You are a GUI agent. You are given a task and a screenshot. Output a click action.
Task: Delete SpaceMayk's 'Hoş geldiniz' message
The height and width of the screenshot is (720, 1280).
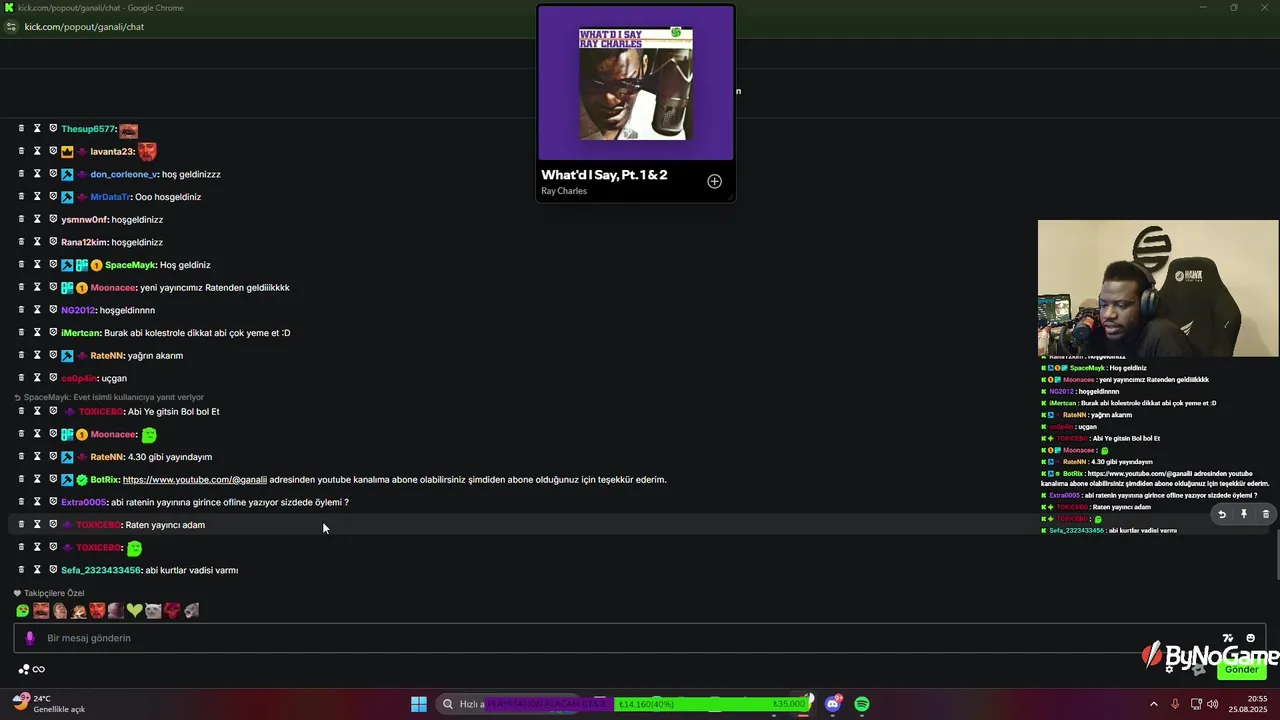click(x=21, y=264)
